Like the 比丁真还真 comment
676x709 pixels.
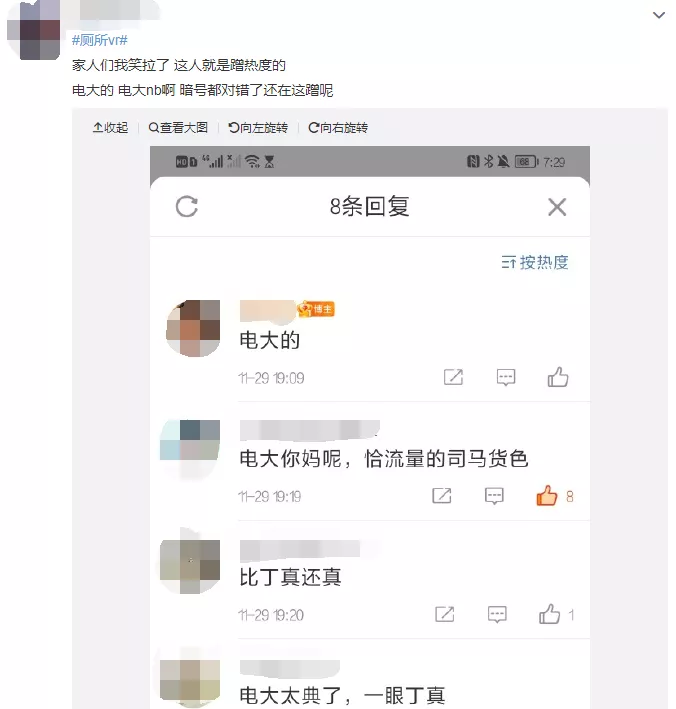(x=556, y=614)
